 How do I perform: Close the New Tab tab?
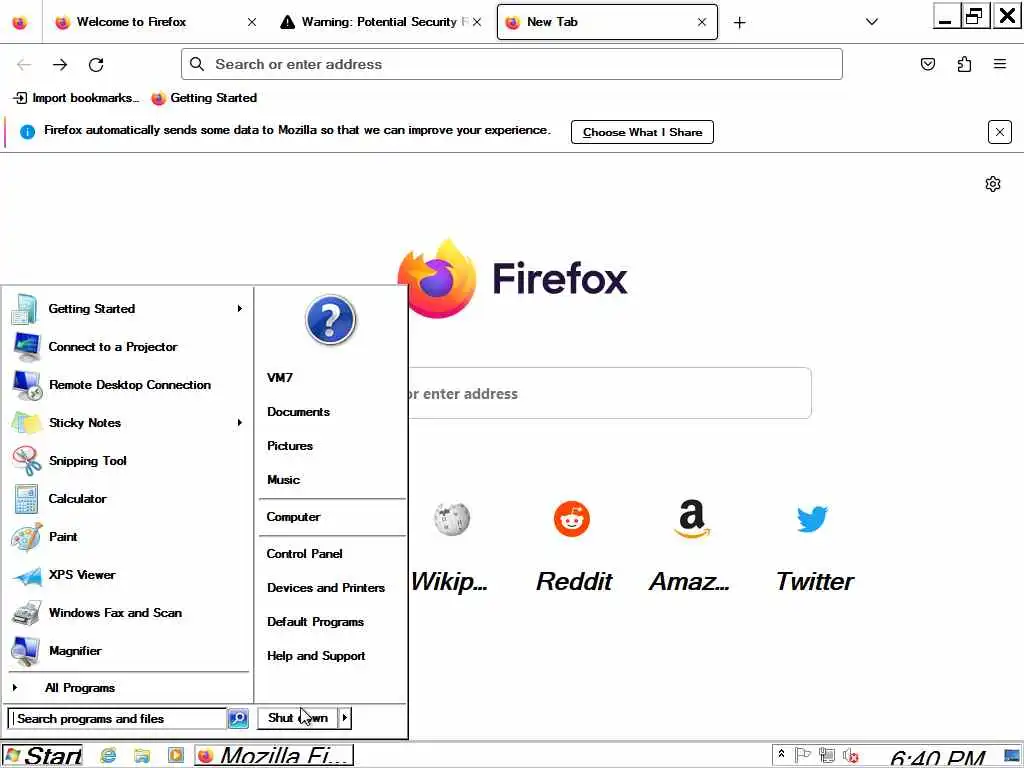coord(701,22)
